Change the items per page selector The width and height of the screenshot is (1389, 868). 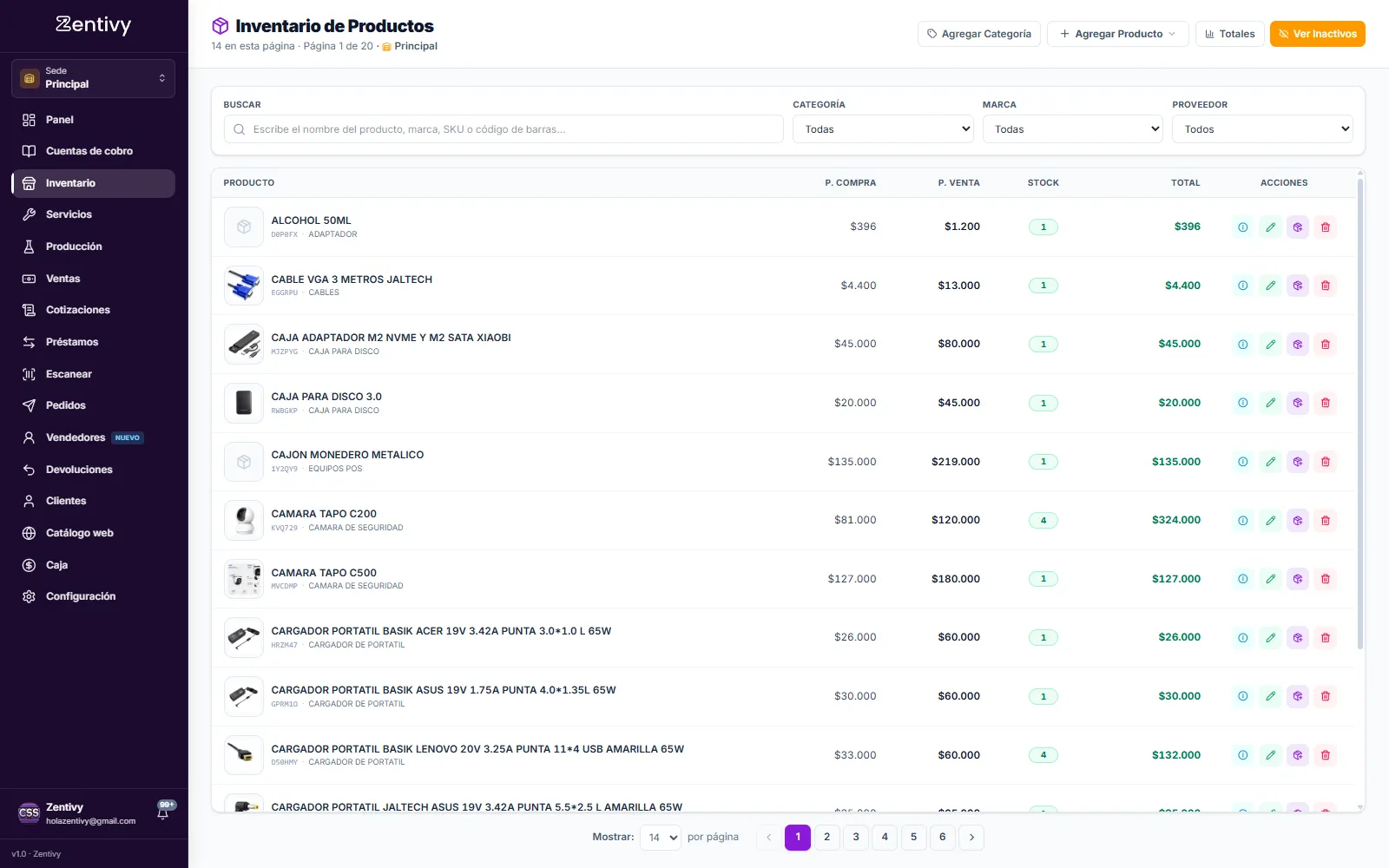point(661,838)
